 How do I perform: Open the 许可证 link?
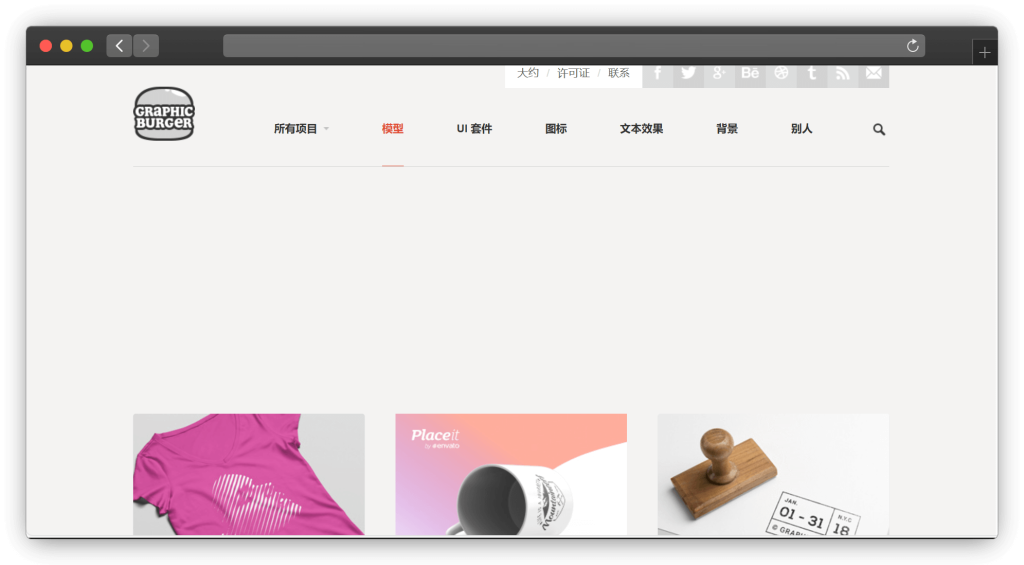[x=573, y=73]
